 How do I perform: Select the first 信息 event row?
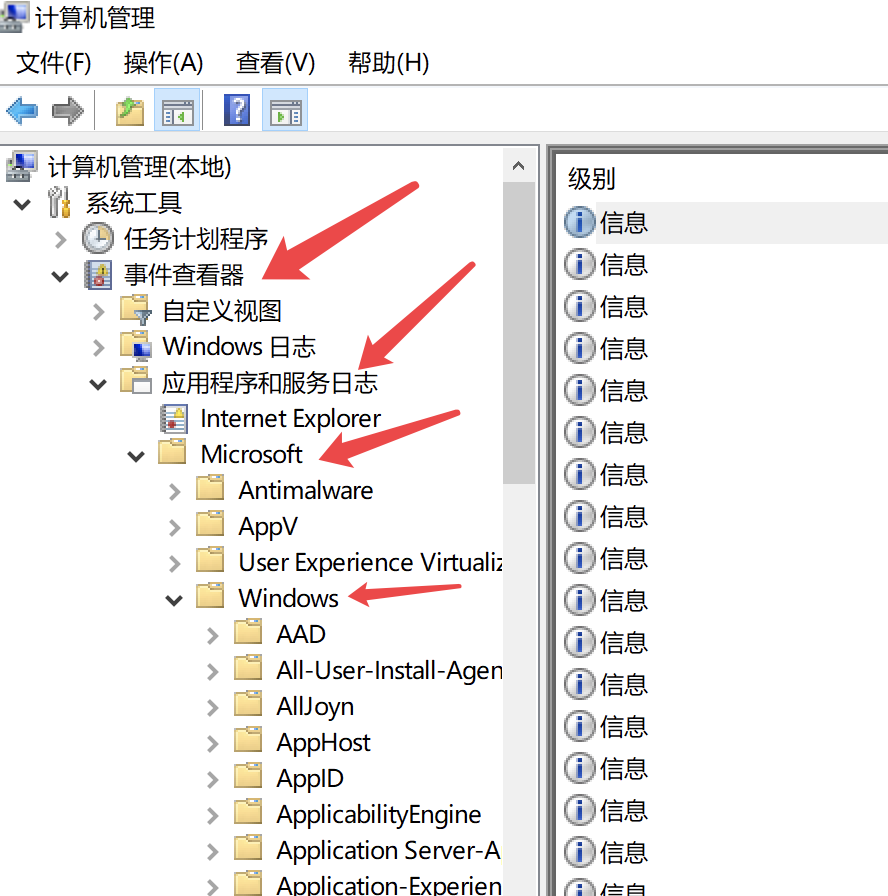point(624,222)
